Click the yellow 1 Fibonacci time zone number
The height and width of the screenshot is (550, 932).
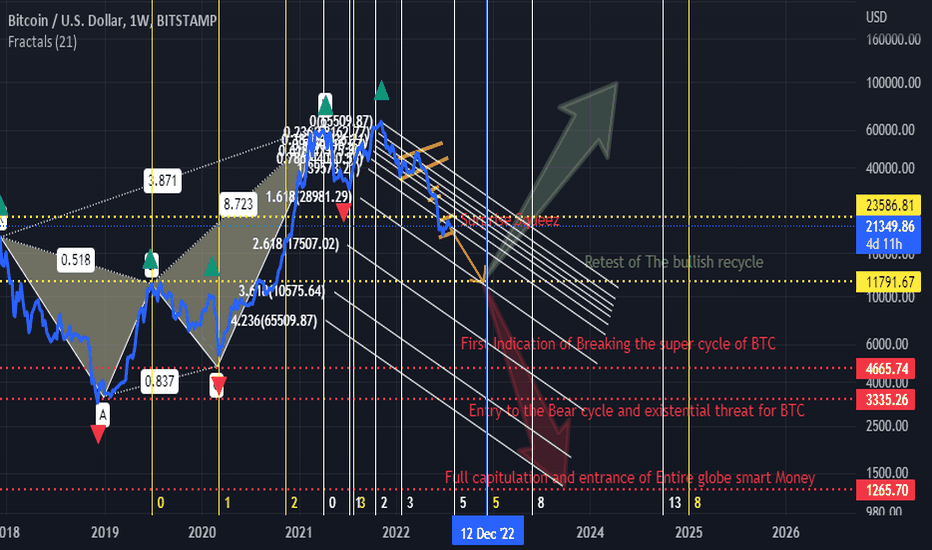tap(227, 503)
